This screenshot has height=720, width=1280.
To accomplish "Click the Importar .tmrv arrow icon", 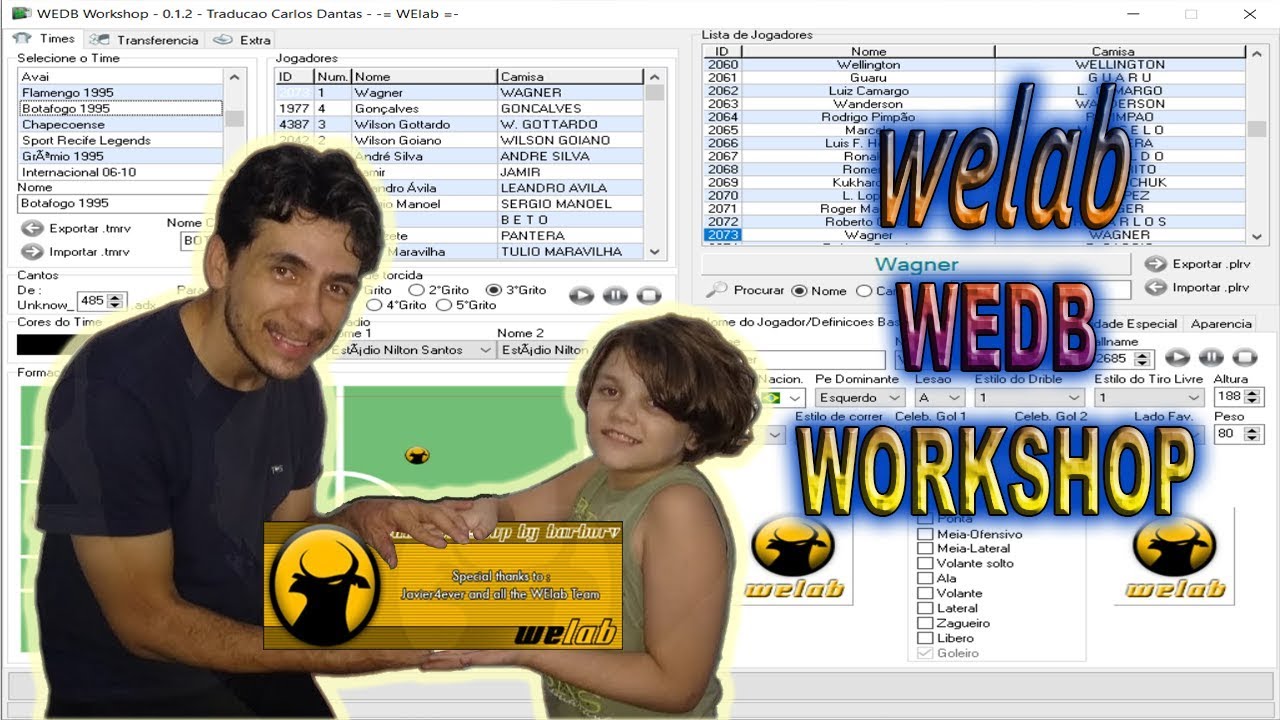I will (32, 252).
